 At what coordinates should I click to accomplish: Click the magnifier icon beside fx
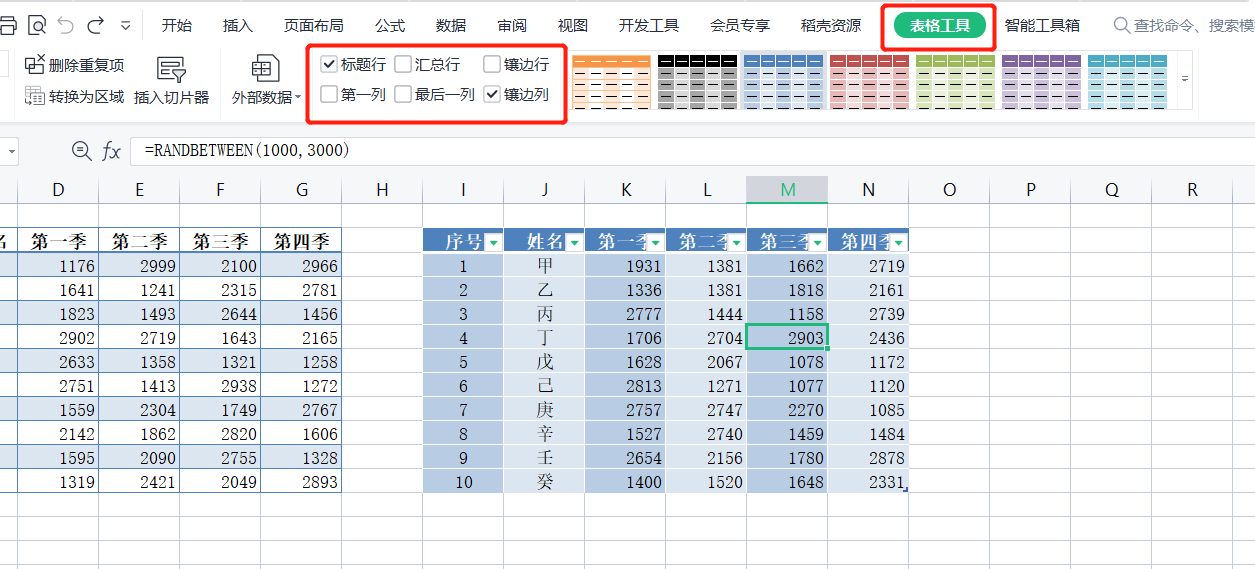pos(81,151)
